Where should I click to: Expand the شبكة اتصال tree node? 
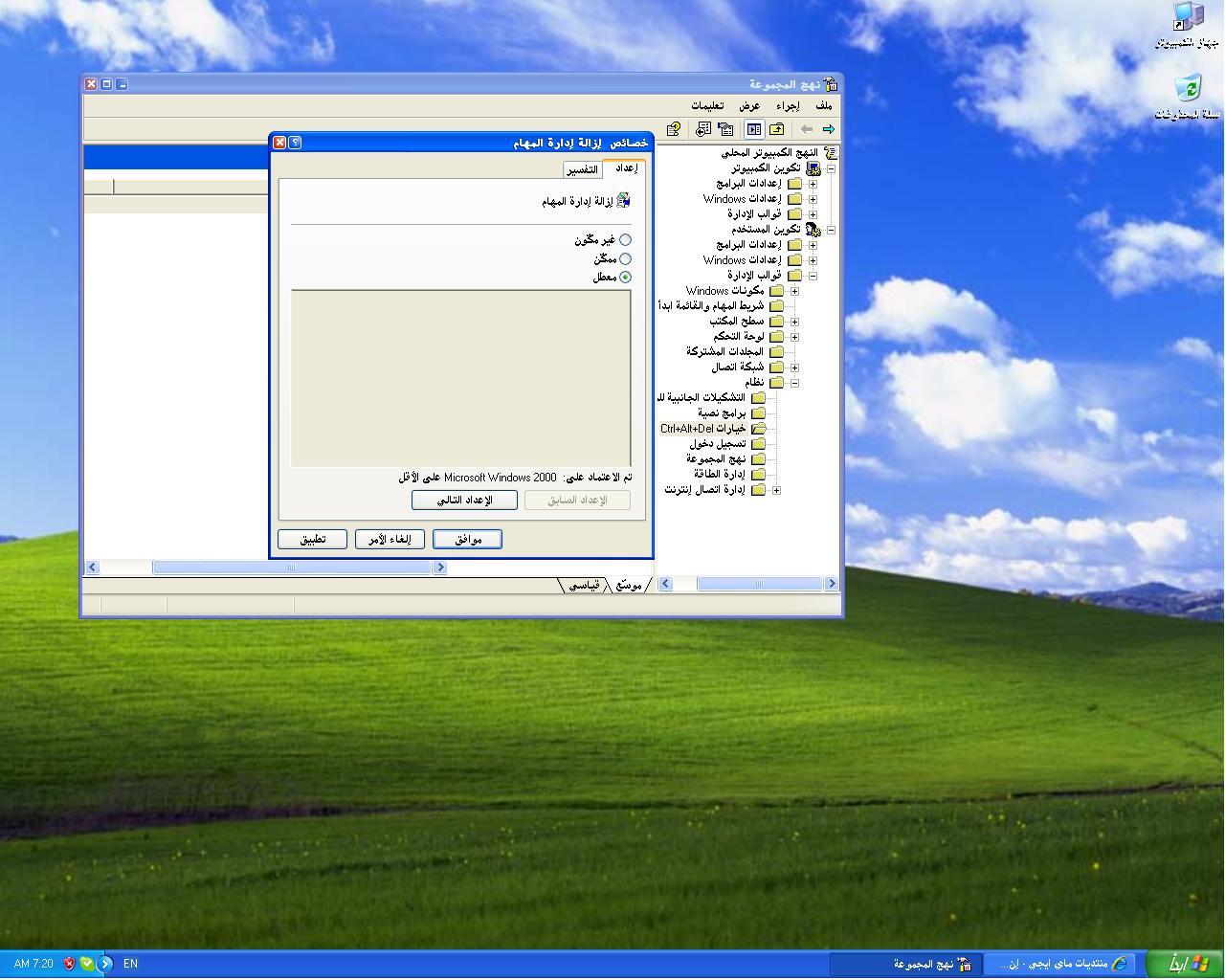[794, 367]
